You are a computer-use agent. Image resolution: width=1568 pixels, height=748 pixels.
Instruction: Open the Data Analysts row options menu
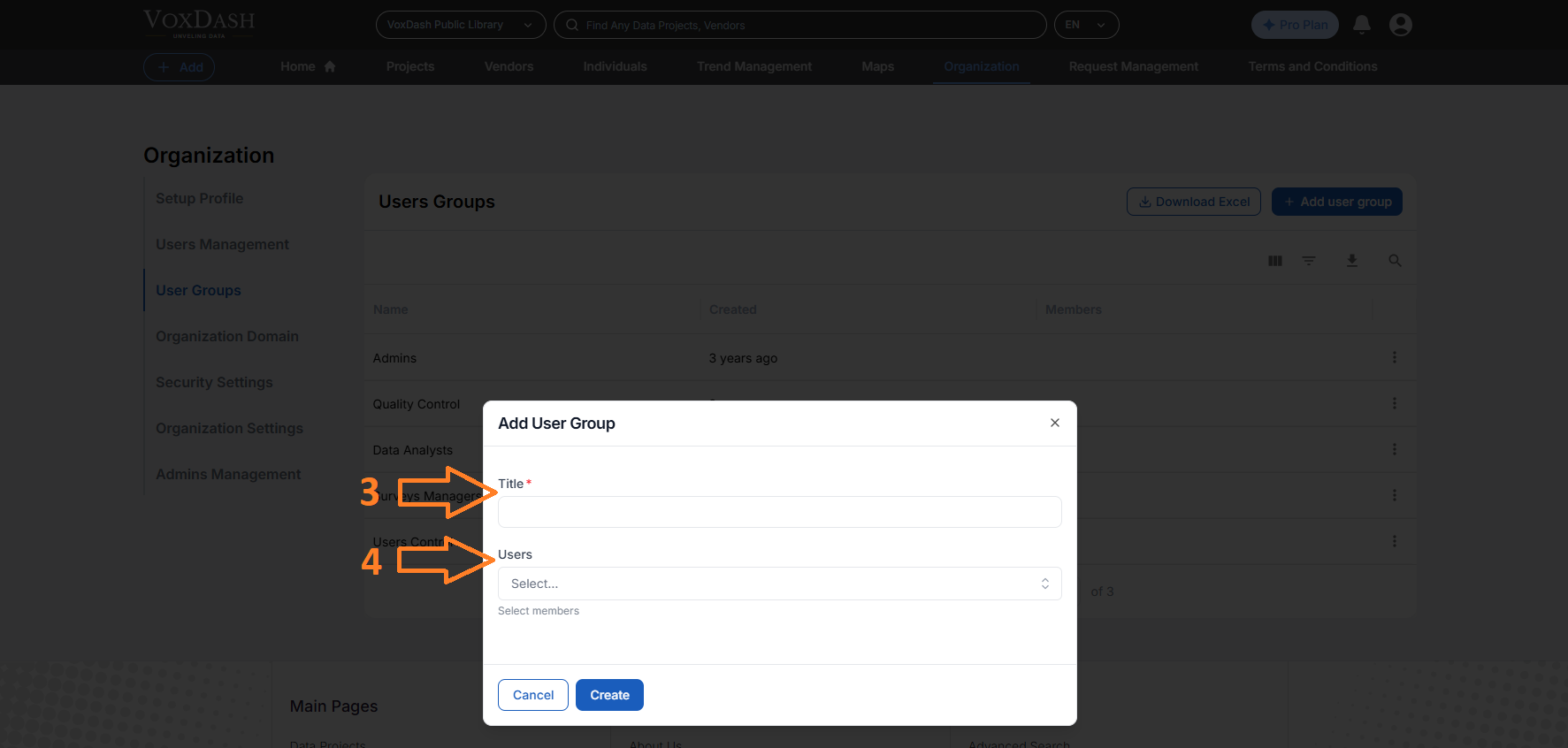coord(1394,449)
